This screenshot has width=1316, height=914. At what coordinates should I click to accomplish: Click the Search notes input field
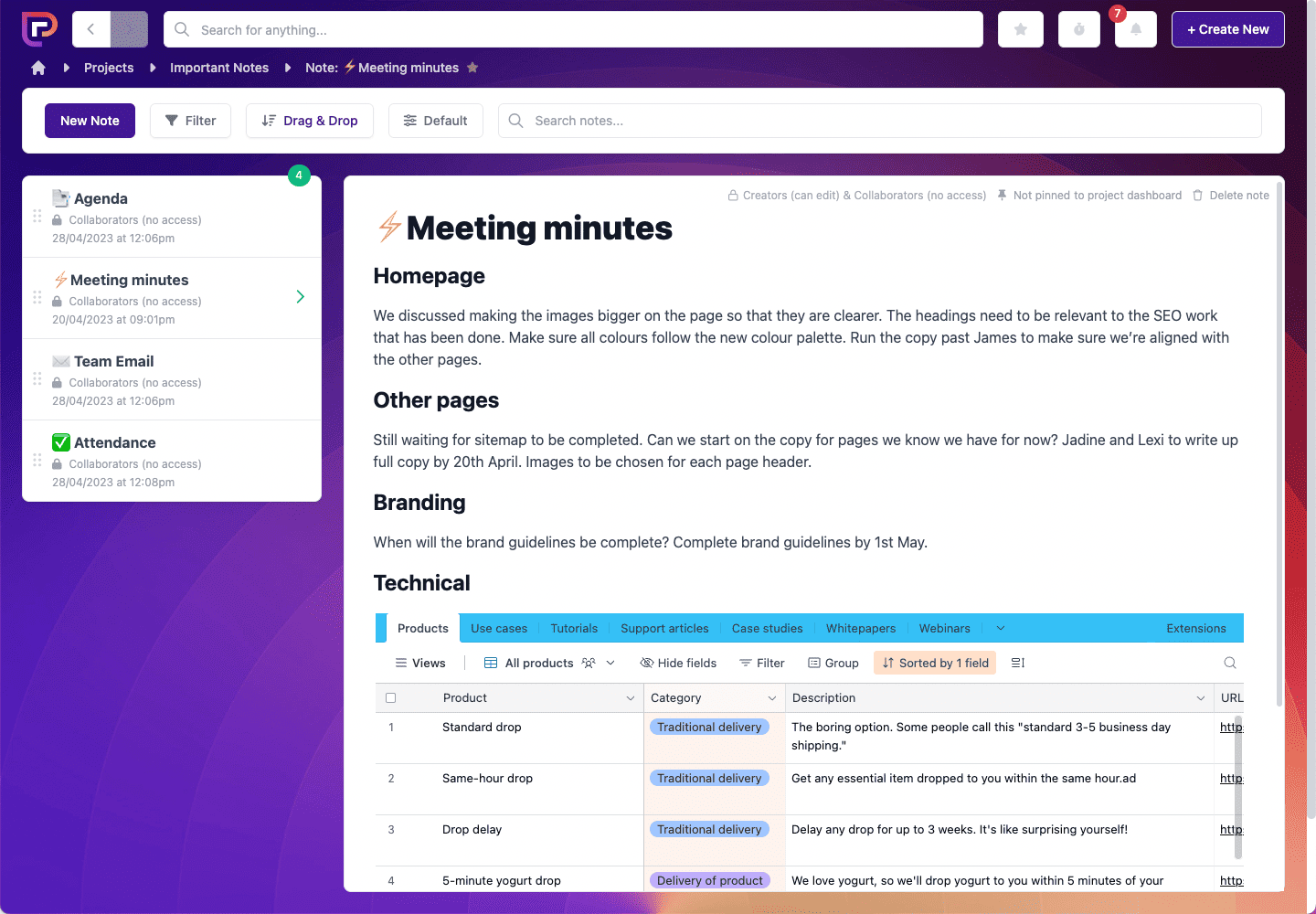click(879, 121)
